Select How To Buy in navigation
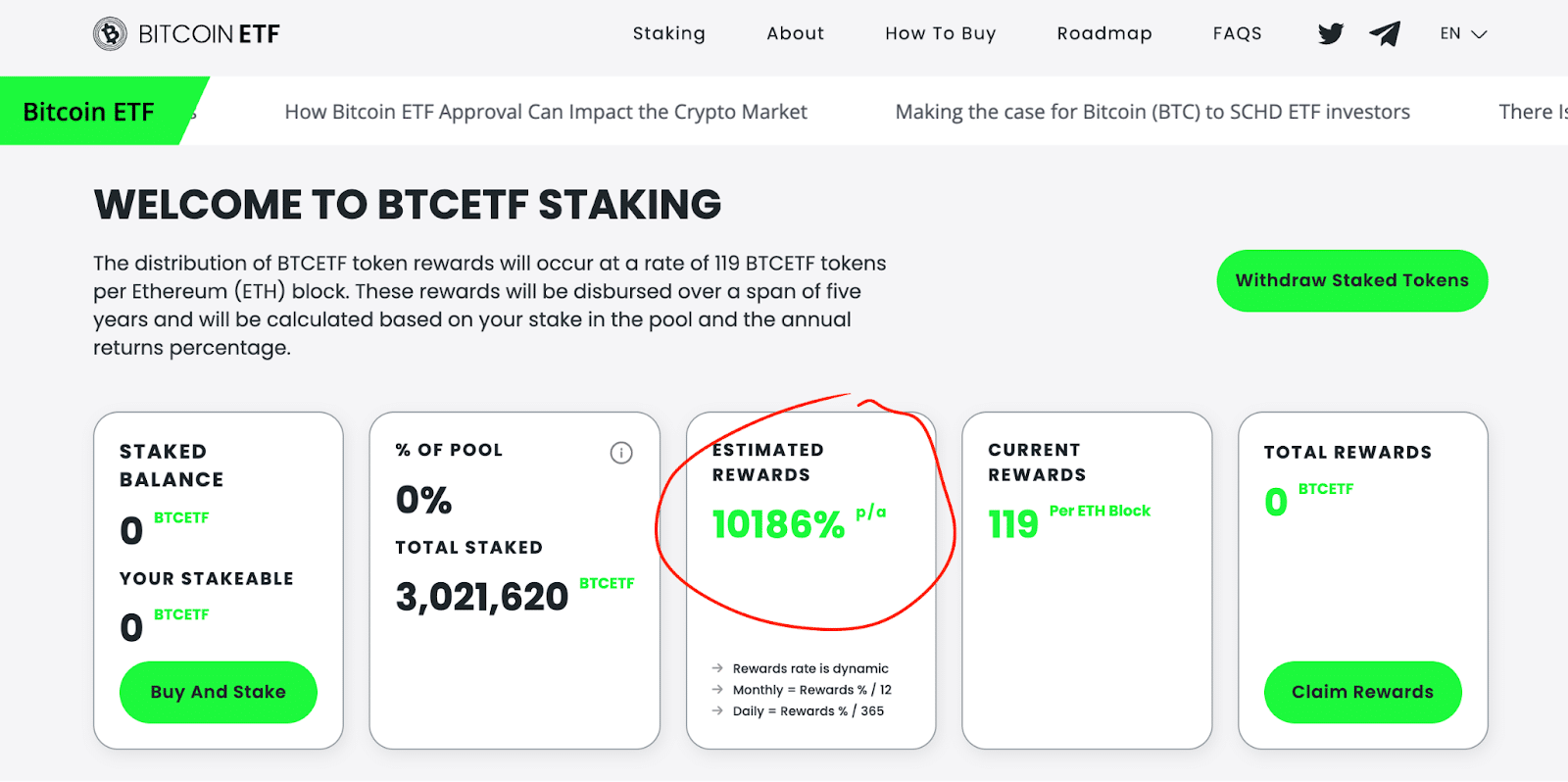Screen dimensions: 1568x782 940,33
